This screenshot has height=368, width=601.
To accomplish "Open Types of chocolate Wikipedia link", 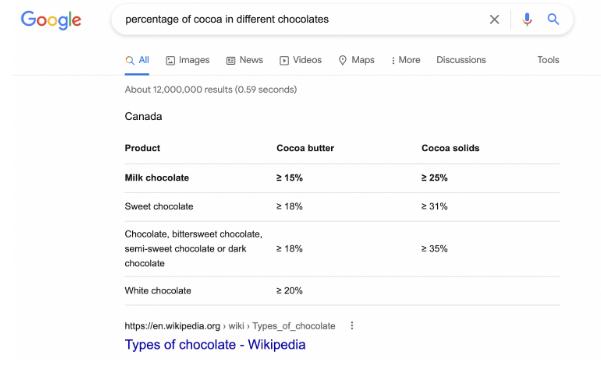I will [215, 345].
